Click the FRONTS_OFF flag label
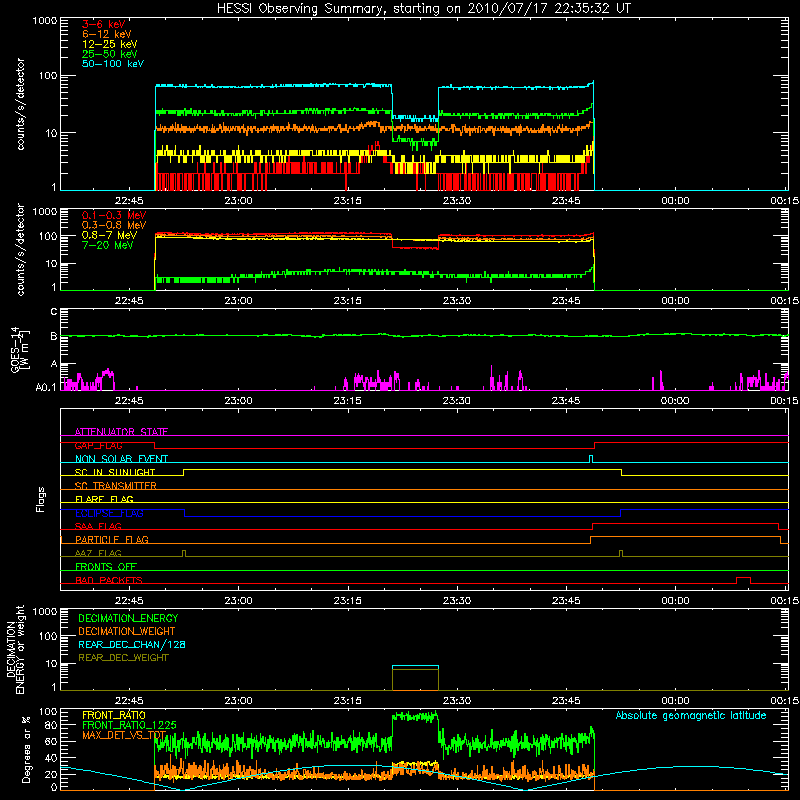Image resolution: width=800 pixels, height=800 pixels. coord(106,566)
